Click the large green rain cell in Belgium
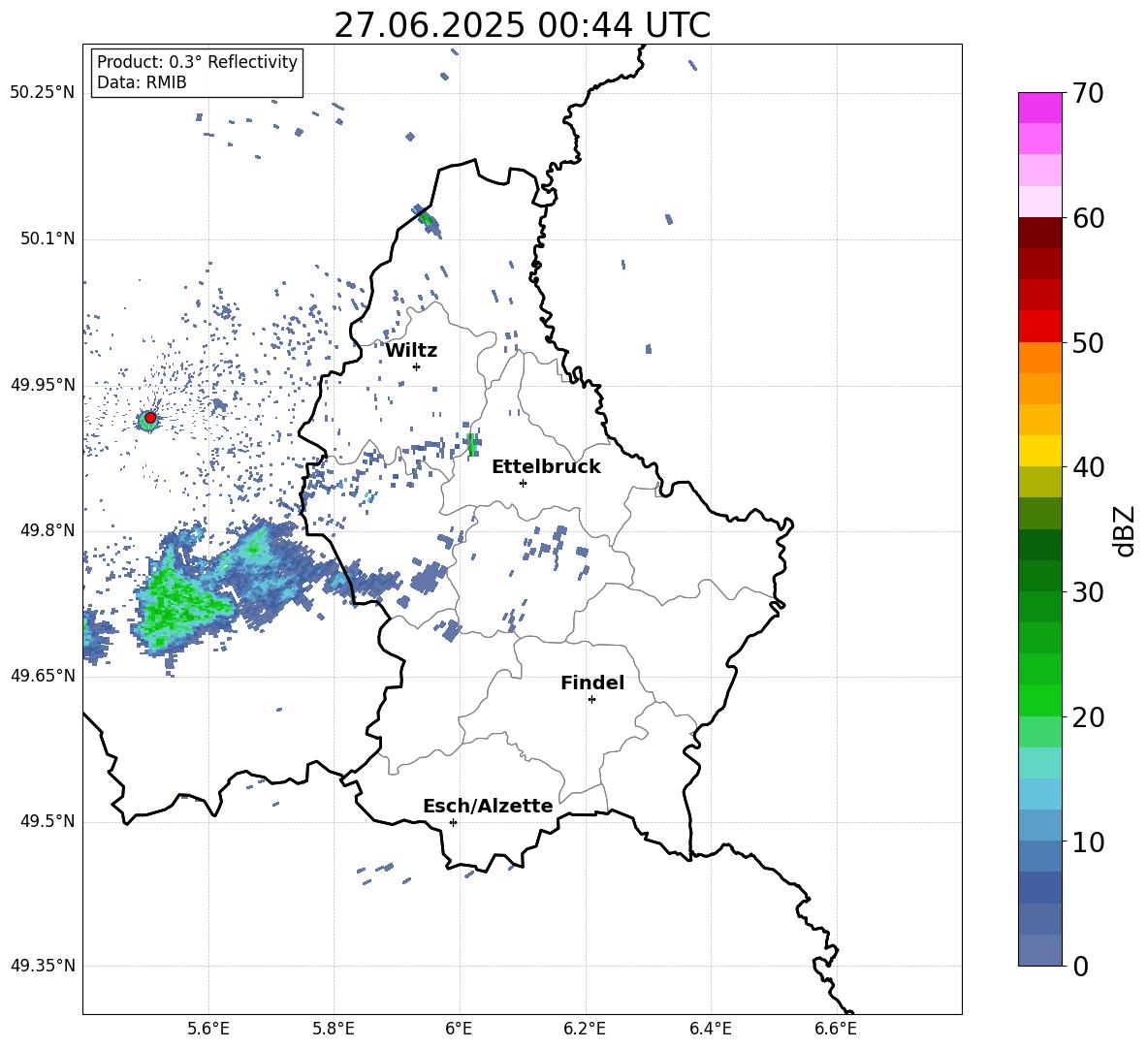The width and height of the screenshot is (1148, 1048). [180, 604]
